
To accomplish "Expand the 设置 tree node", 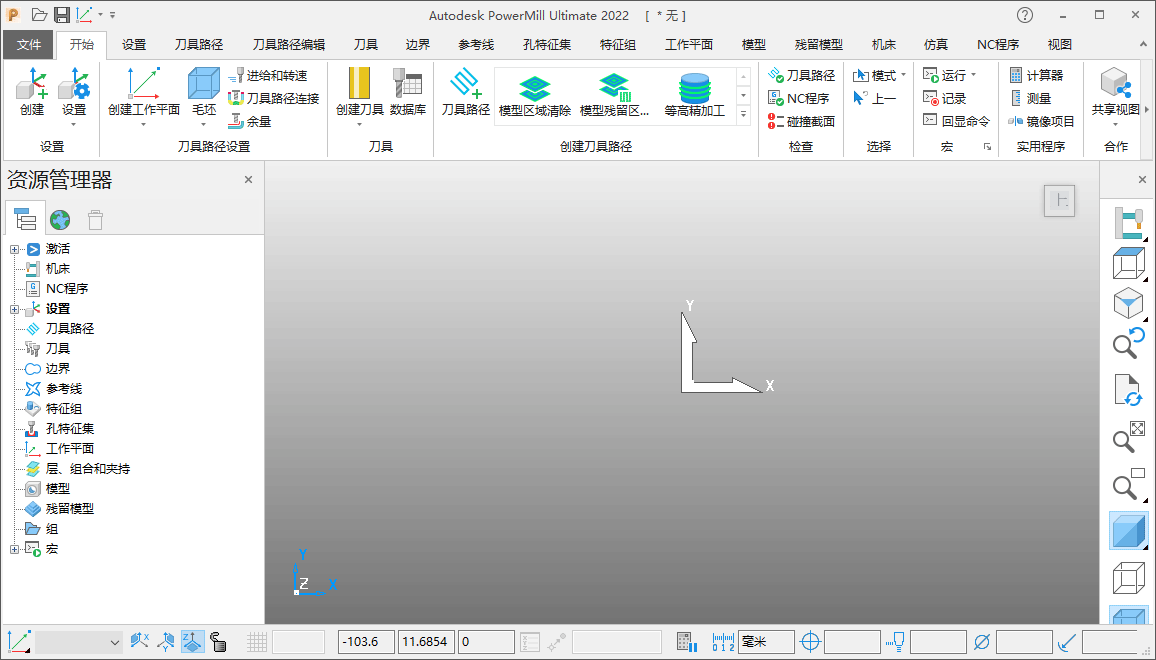I will (x=14, y=309).
